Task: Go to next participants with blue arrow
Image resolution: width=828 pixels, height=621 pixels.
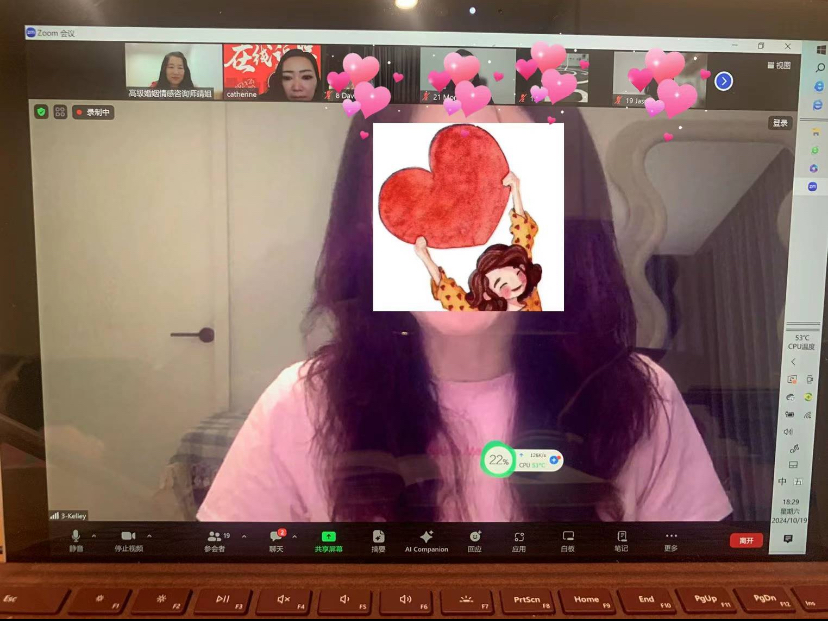Action: [723, 81]
